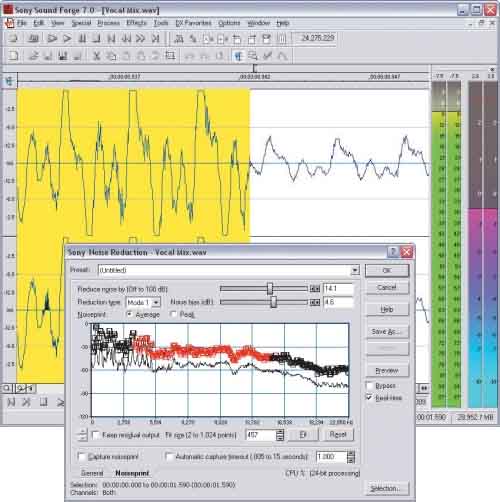Click the Open file icon in standard toolbar

click(33, 55)
